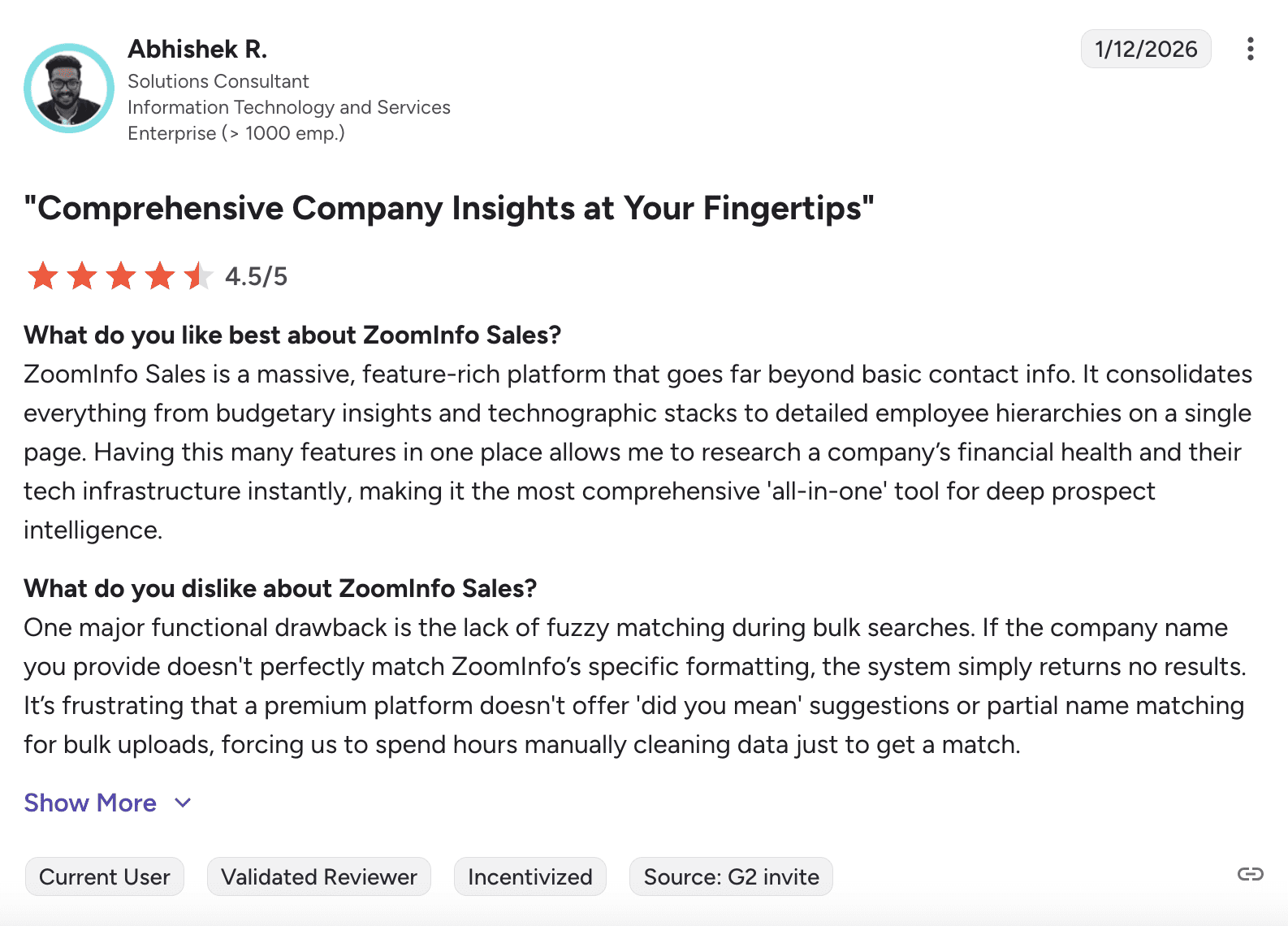Select the Validated Reviewer tag
Viewport: 1288px width, 926px height.
[319, 876]
